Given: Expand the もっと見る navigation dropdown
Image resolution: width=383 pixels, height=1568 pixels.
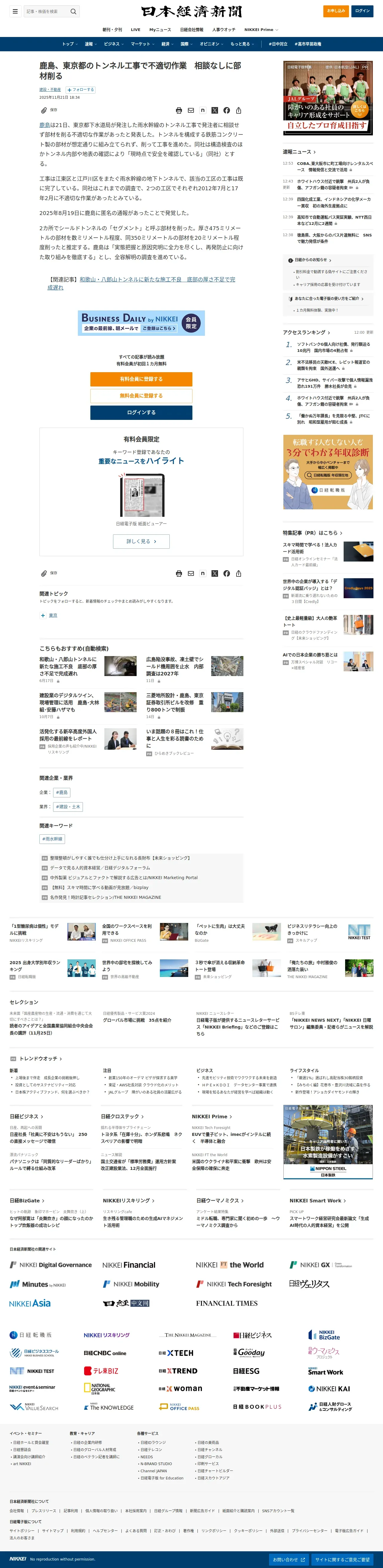Looking at the screenshot, I should click(x=242, y=44).
